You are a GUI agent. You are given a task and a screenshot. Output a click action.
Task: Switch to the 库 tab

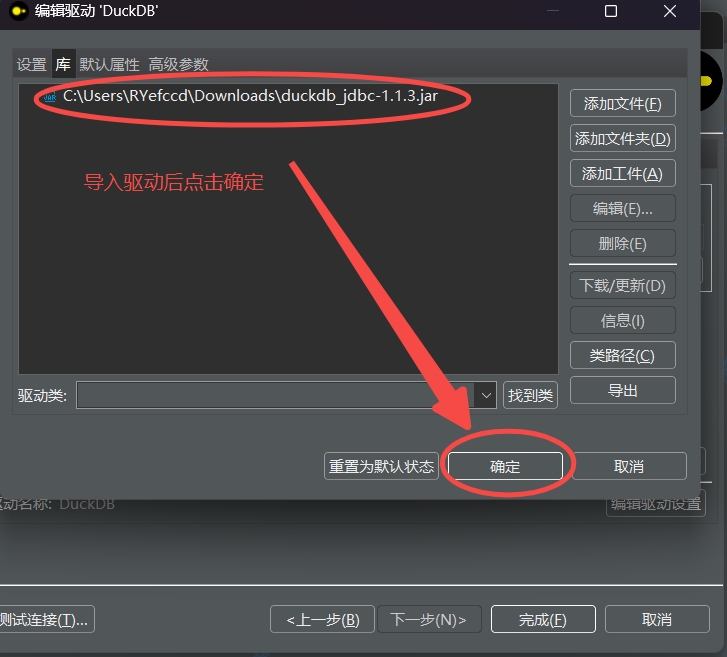63,64
